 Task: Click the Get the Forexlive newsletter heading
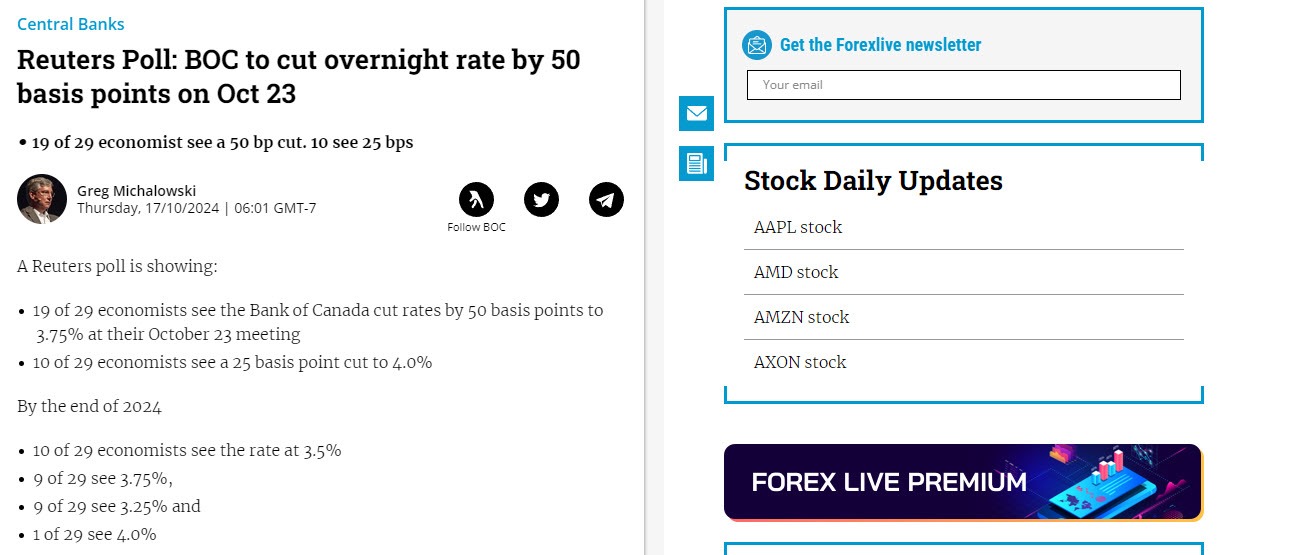coord(880,45)
